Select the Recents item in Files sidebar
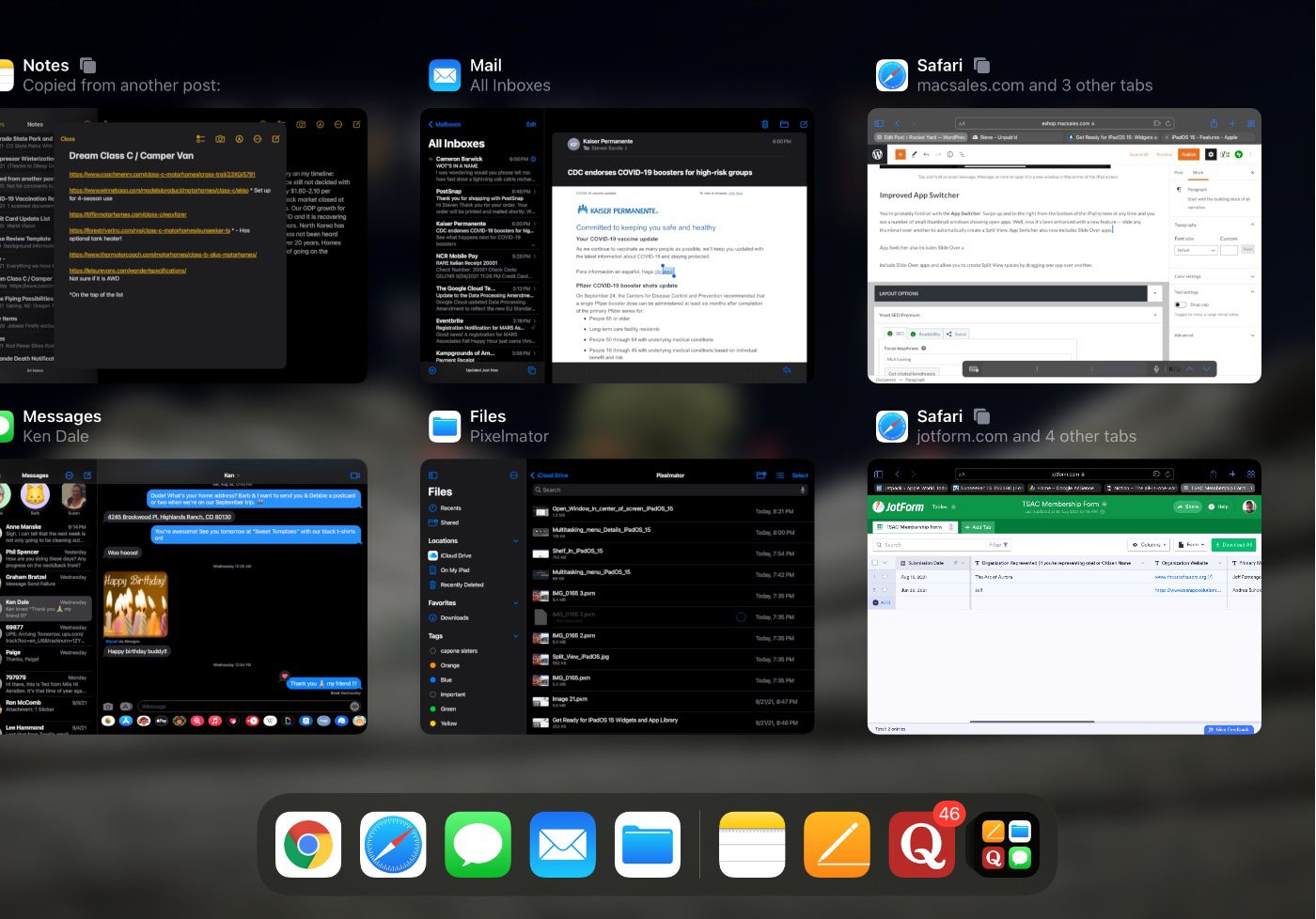Screen dimensions: 1316x919 [x=450, y=508]
